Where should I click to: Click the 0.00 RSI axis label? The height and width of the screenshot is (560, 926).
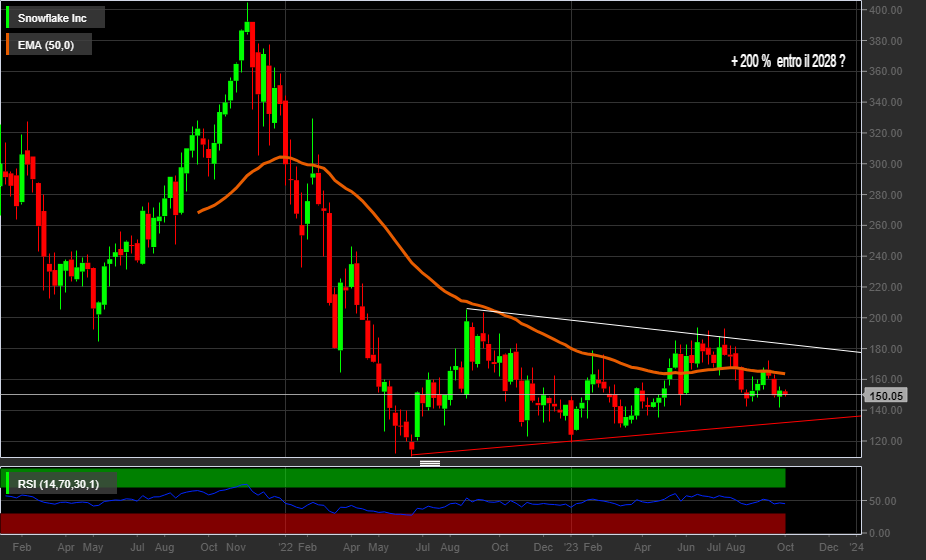coord(880,533)
